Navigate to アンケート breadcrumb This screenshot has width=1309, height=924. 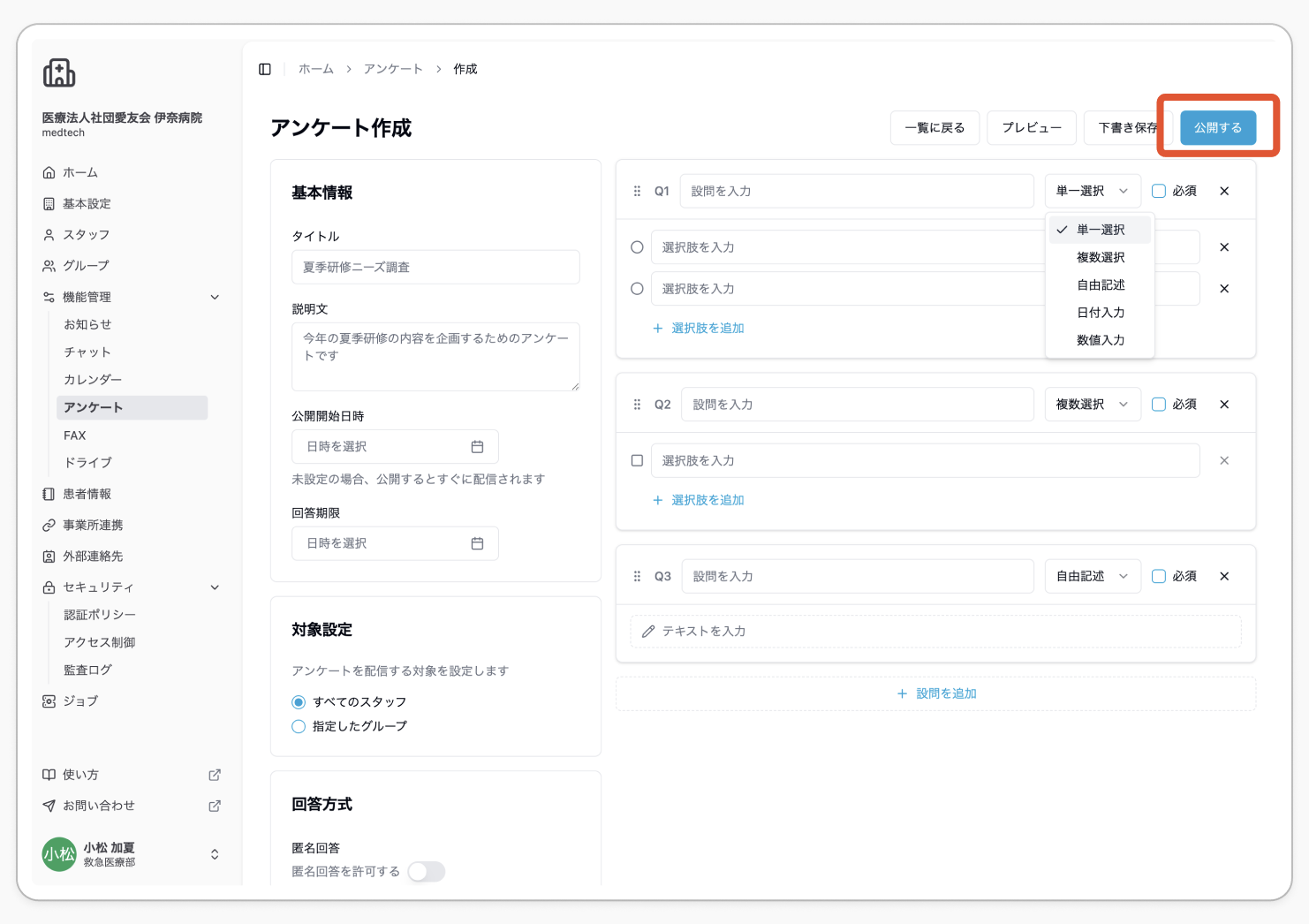(x=393, y=69)
